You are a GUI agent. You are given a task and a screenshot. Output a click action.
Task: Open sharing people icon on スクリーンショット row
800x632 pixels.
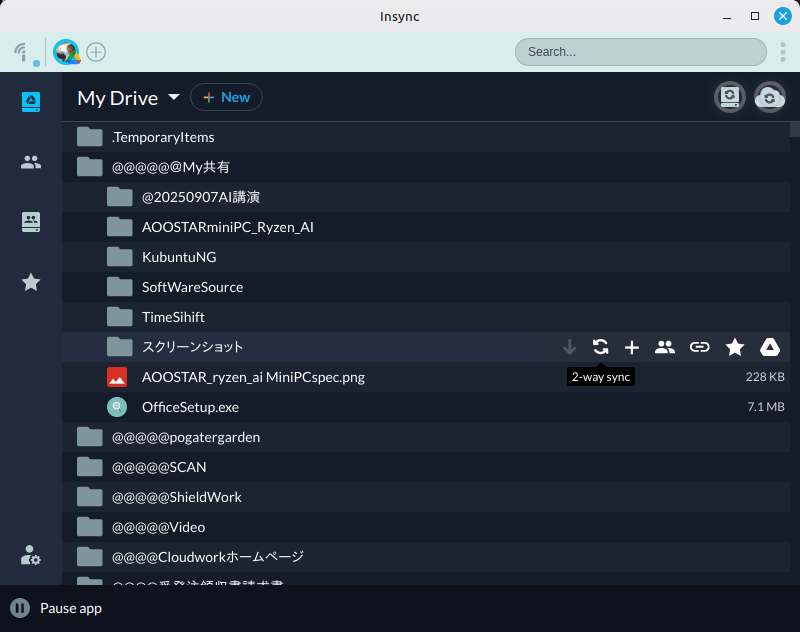point(665,347)
